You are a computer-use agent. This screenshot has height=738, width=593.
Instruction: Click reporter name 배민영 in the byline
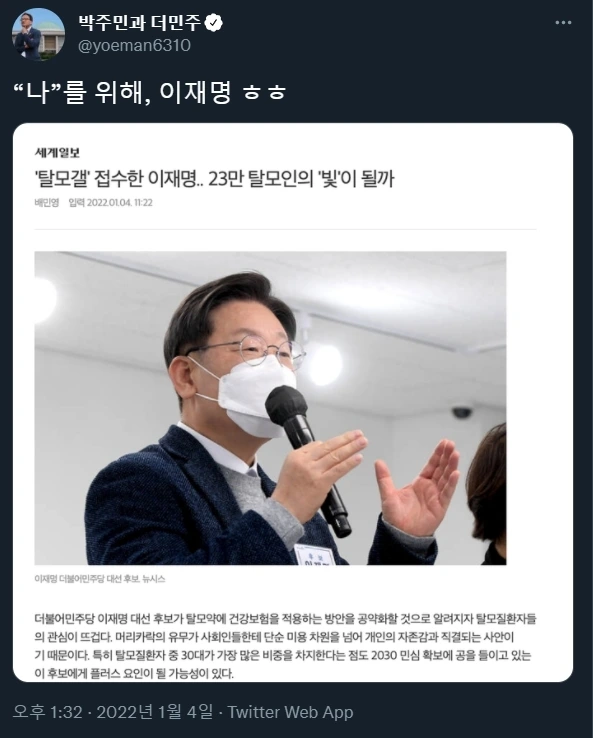pos(47,203)
